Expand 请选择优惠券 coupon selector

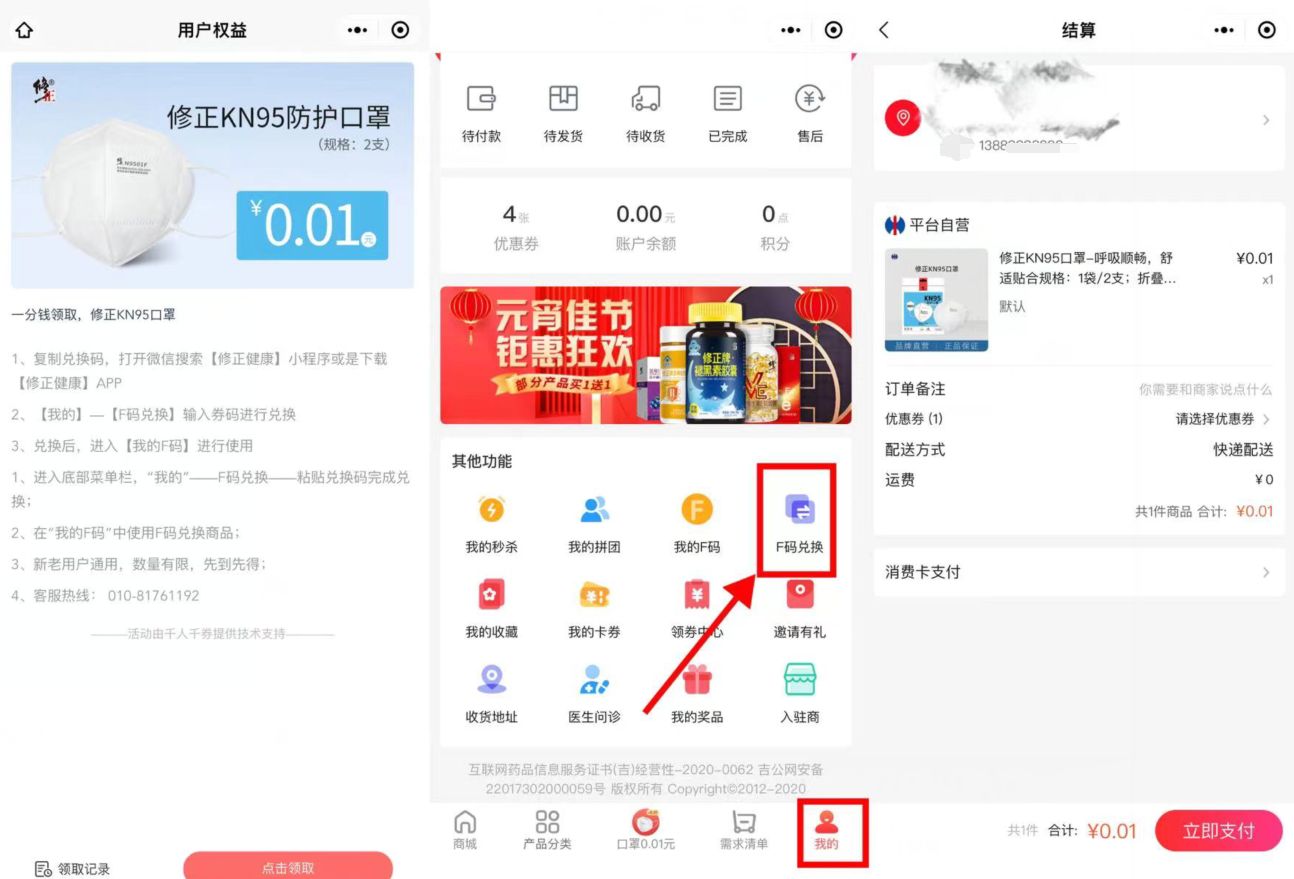[1222, 419]
